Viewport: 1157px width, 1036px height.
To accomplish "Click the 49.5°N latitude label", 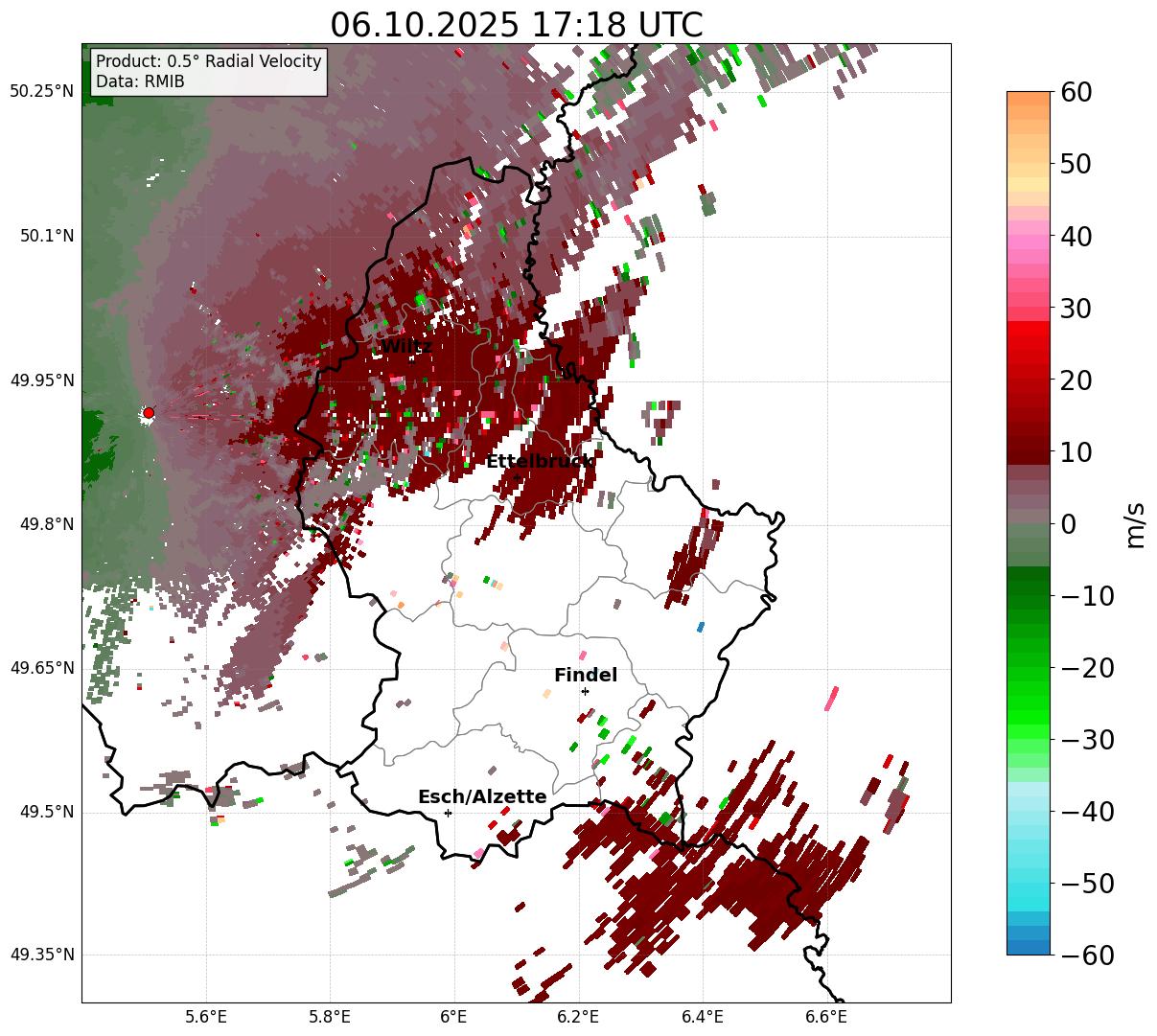I will 46,812.
